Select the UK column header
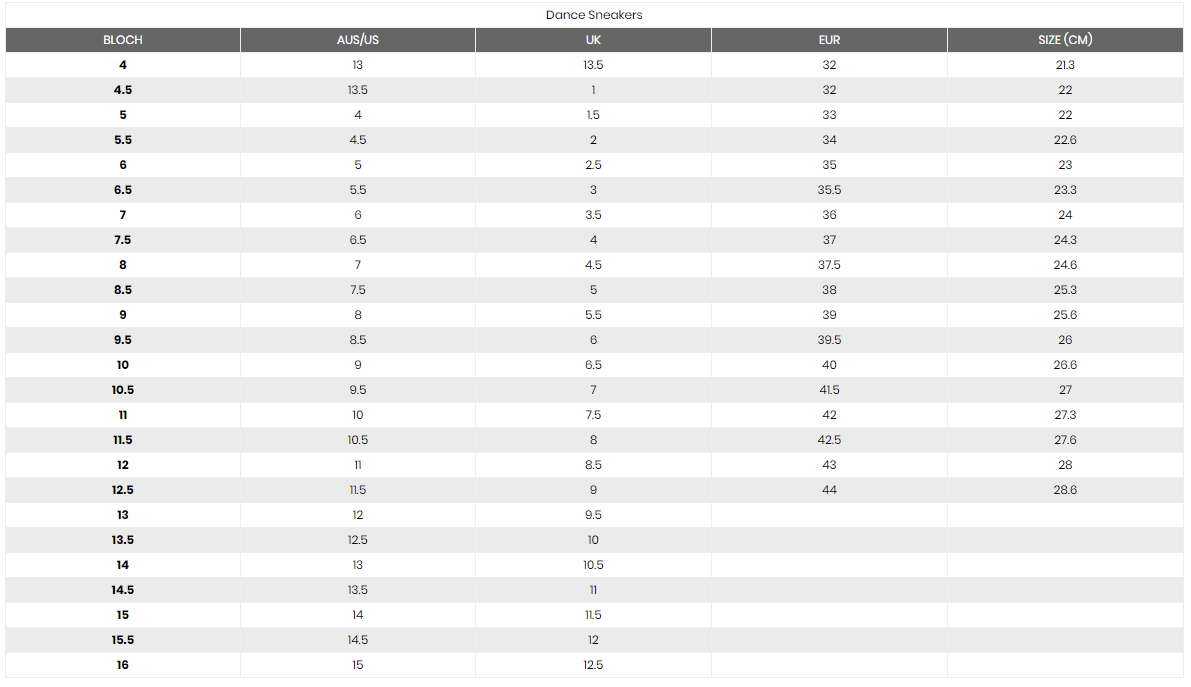This screenshot has height=687, width=1191. (593, 40)
